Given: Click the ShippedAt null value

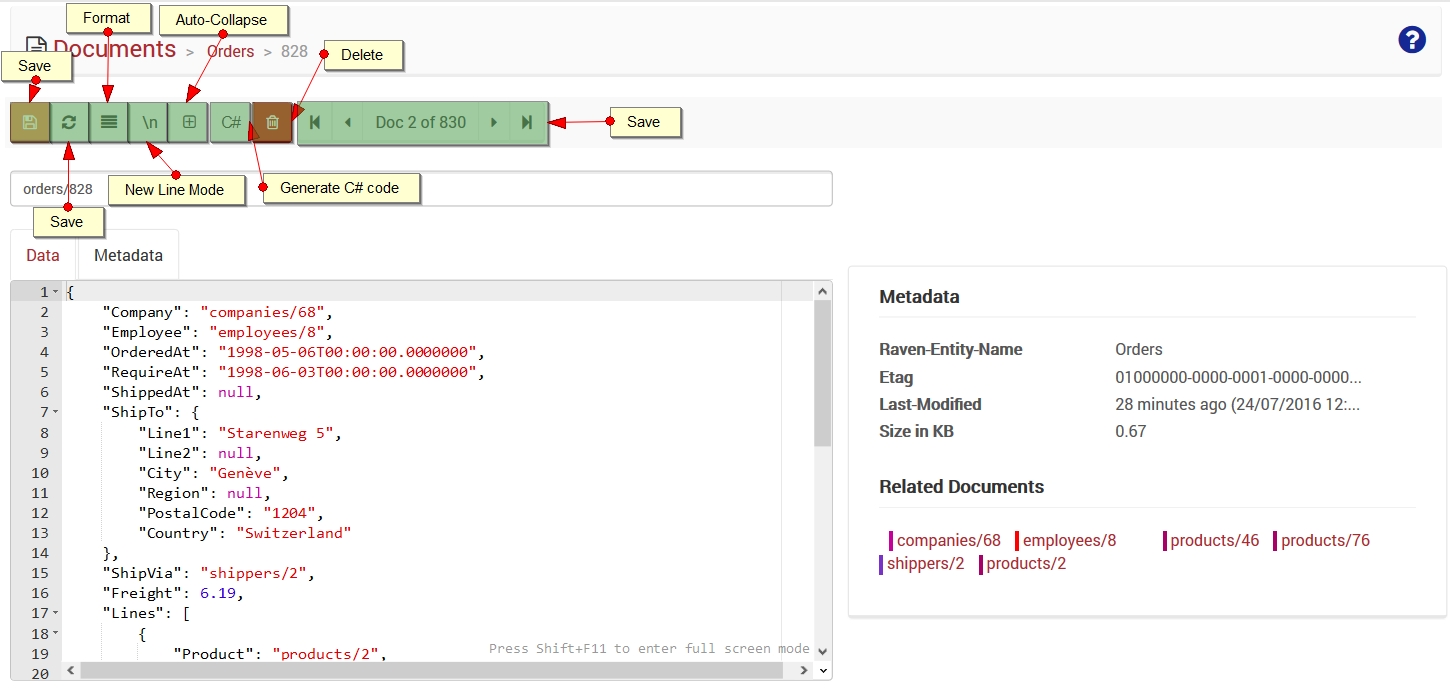Looking at the screenshot, I should [x=236, y=392].
